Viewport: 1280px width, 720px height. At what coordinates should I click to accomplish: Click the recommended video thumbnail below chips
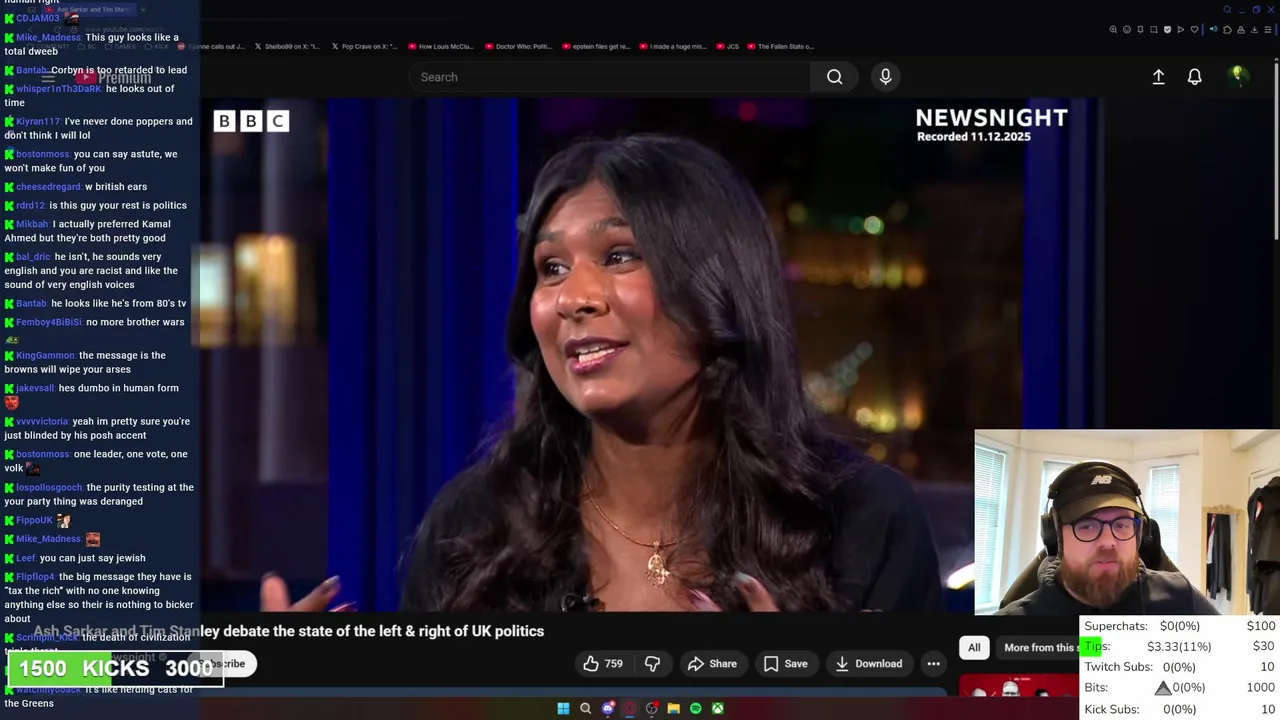(1018, 686)
